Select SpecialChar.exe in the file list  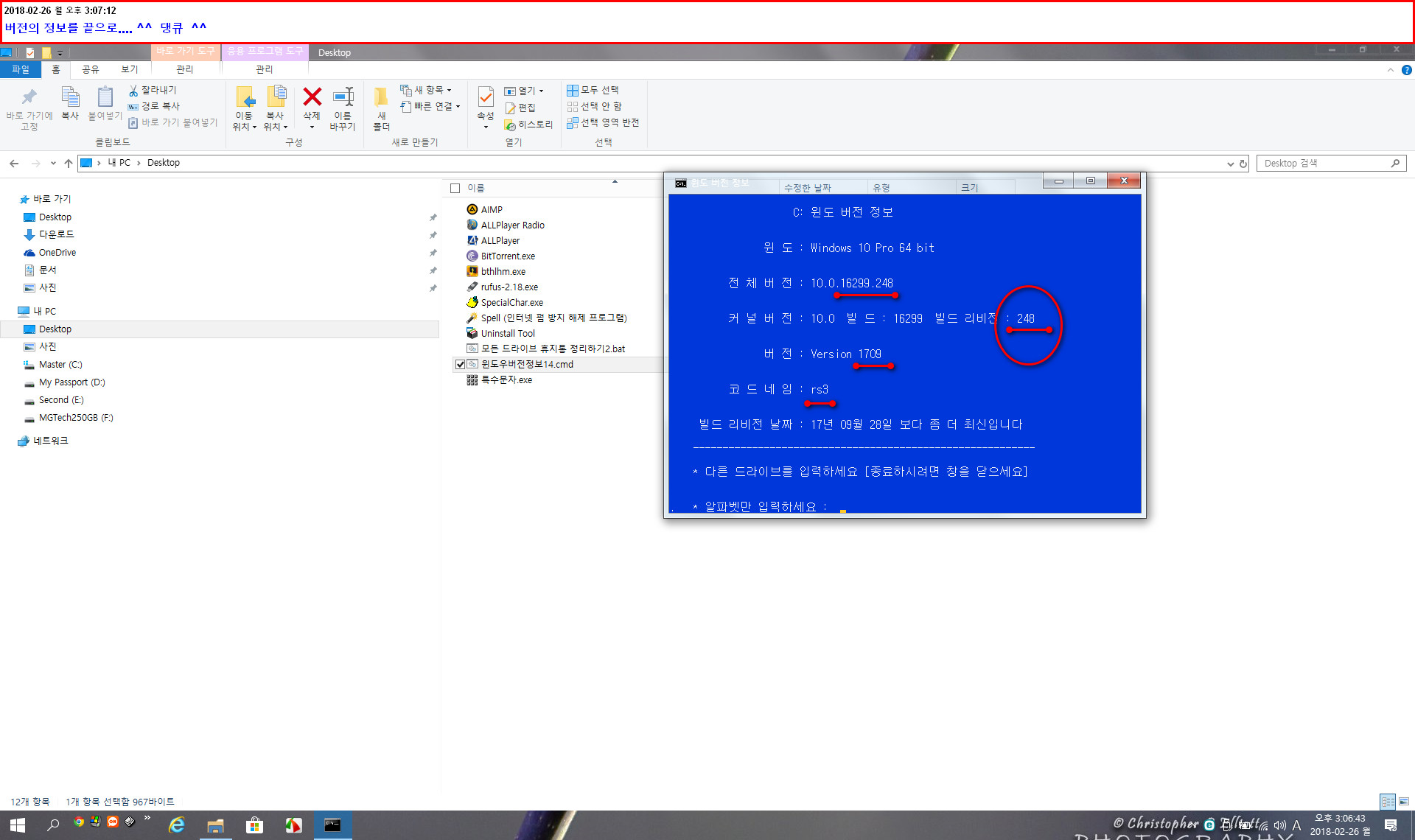505,303
